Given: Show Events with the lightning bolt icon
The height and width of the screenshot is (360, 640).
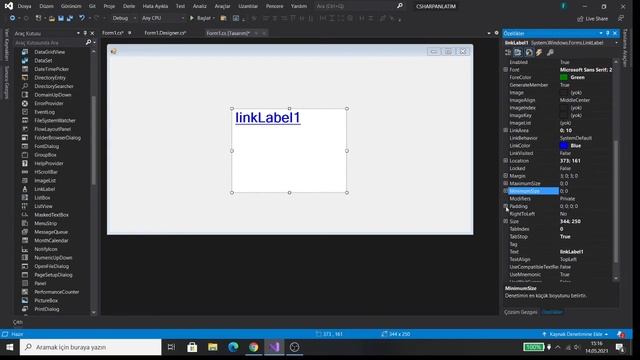Looking at the screenshot, I should coord(539,52).
